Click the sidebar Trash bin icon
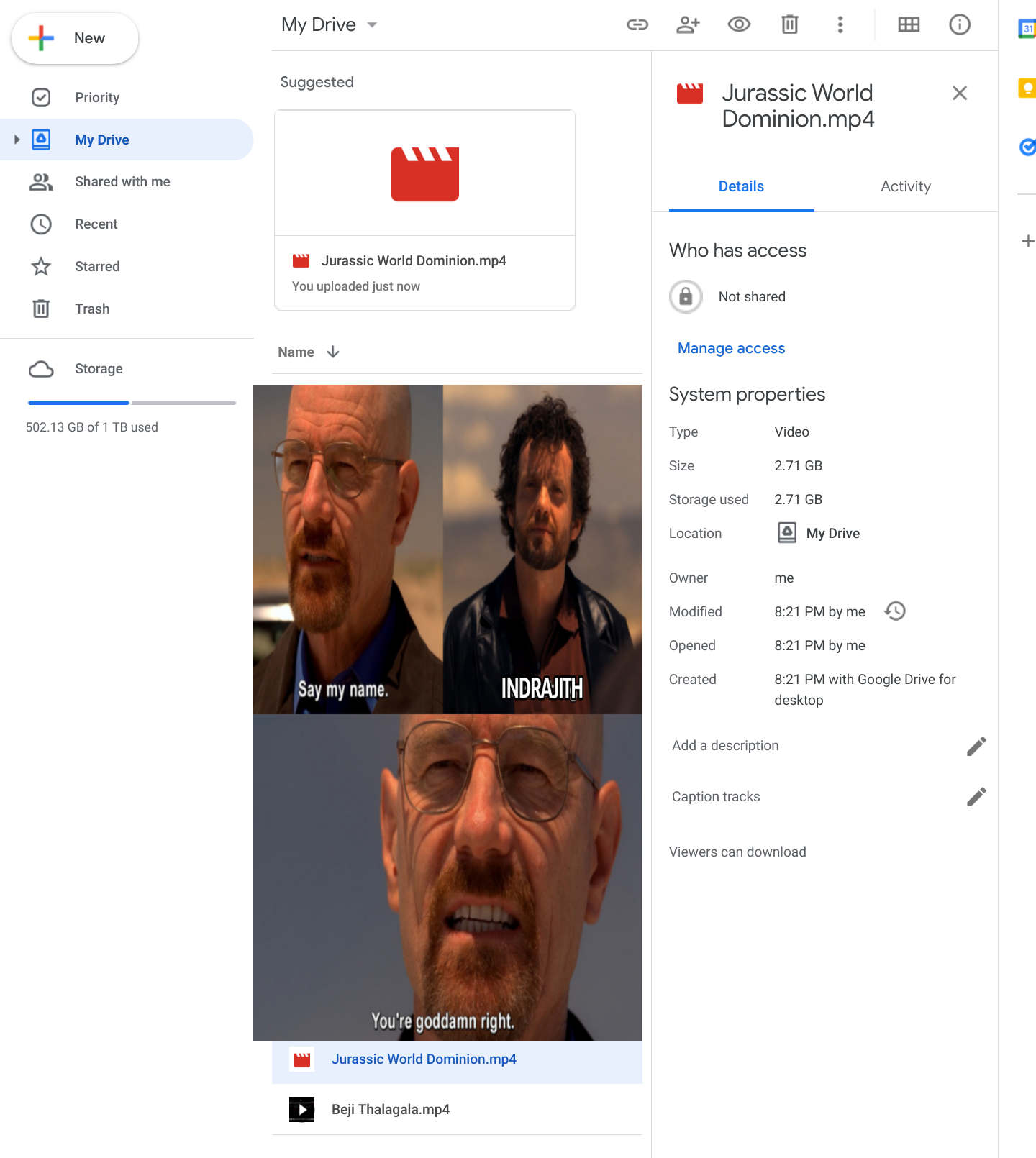1036x1158 pixels. [41, 309]
